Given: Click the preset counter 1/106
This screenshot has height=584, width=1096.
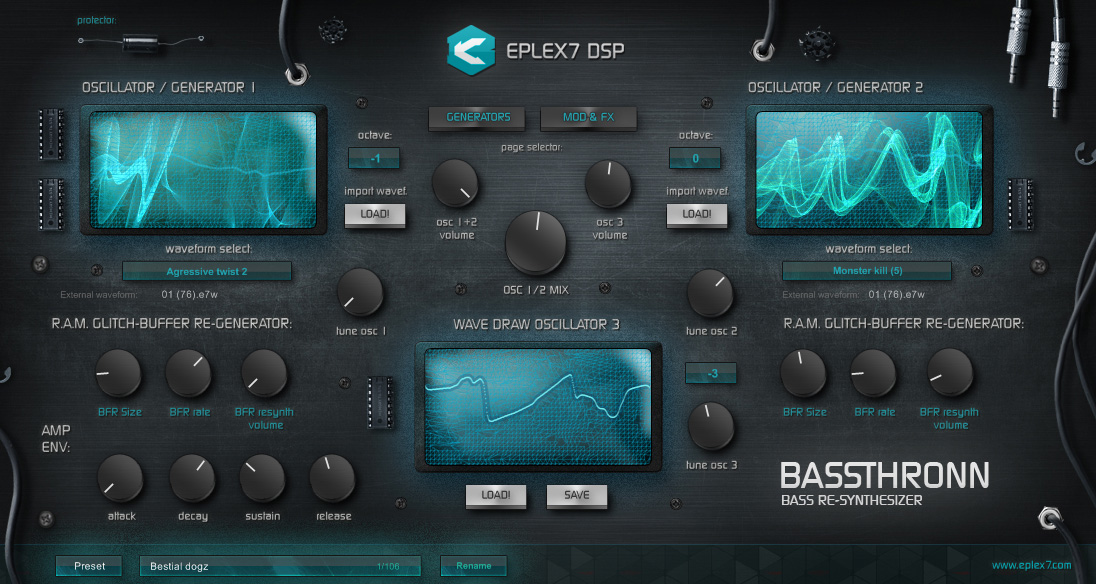Looking at the screenshot, I should [389, 567].
